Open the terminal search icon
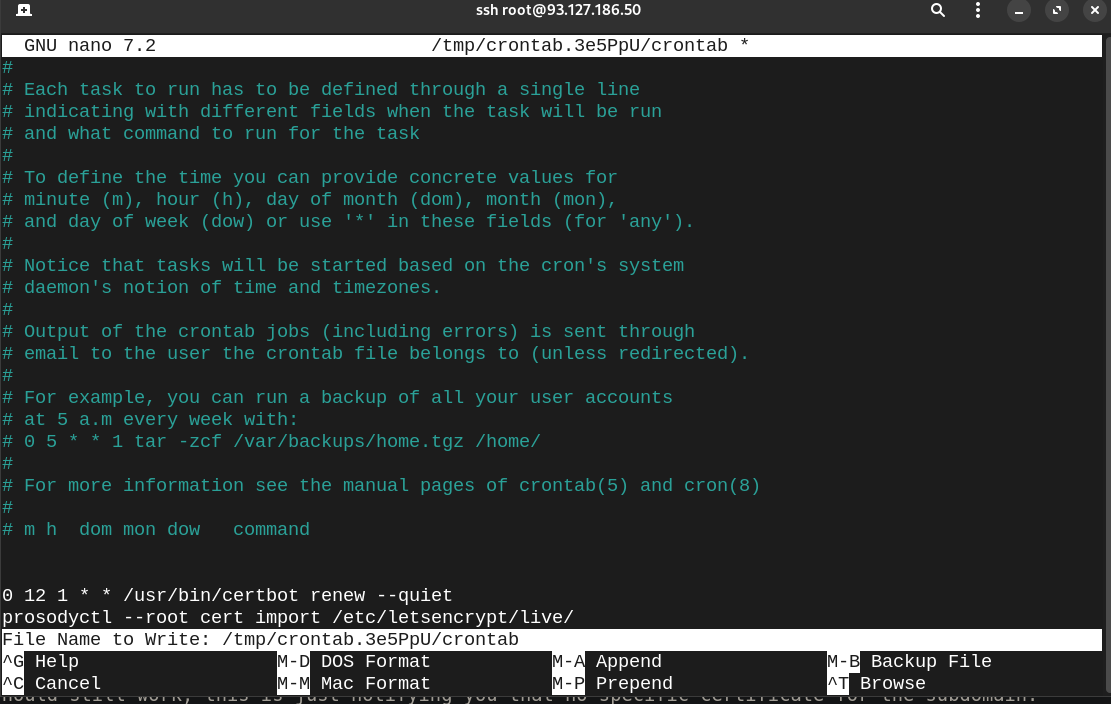The image size is (1111, 704). 937,10
